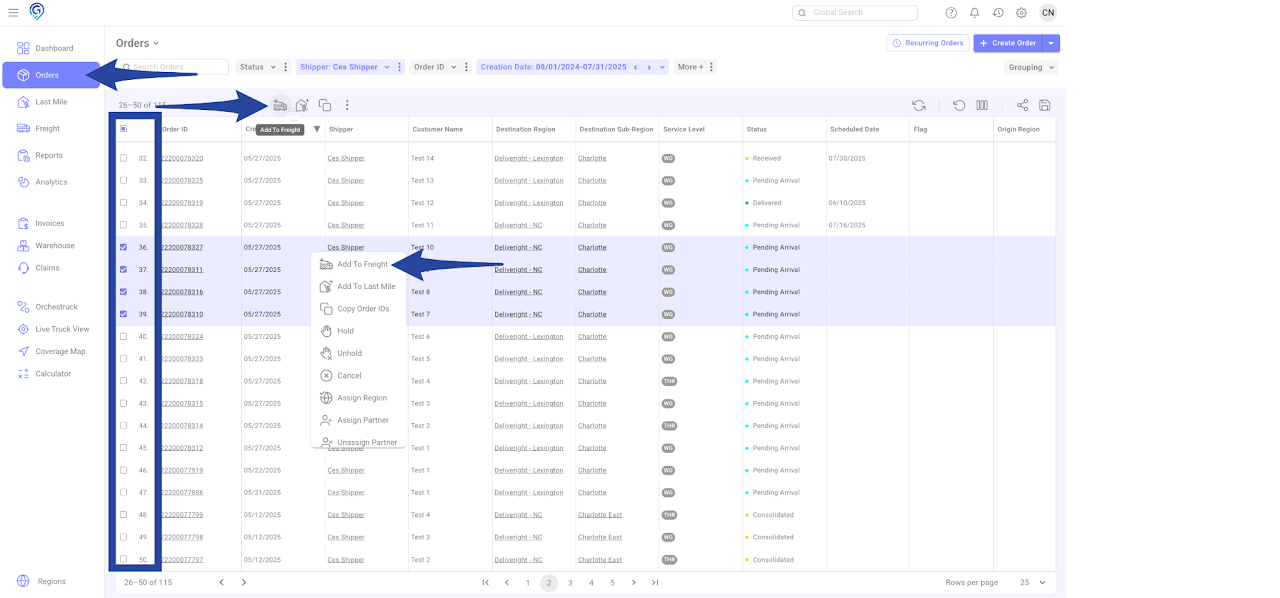Open the Order ID filter dropdown
The image size is (1280, 598).
pyautogui.click(x=434, y=67)
